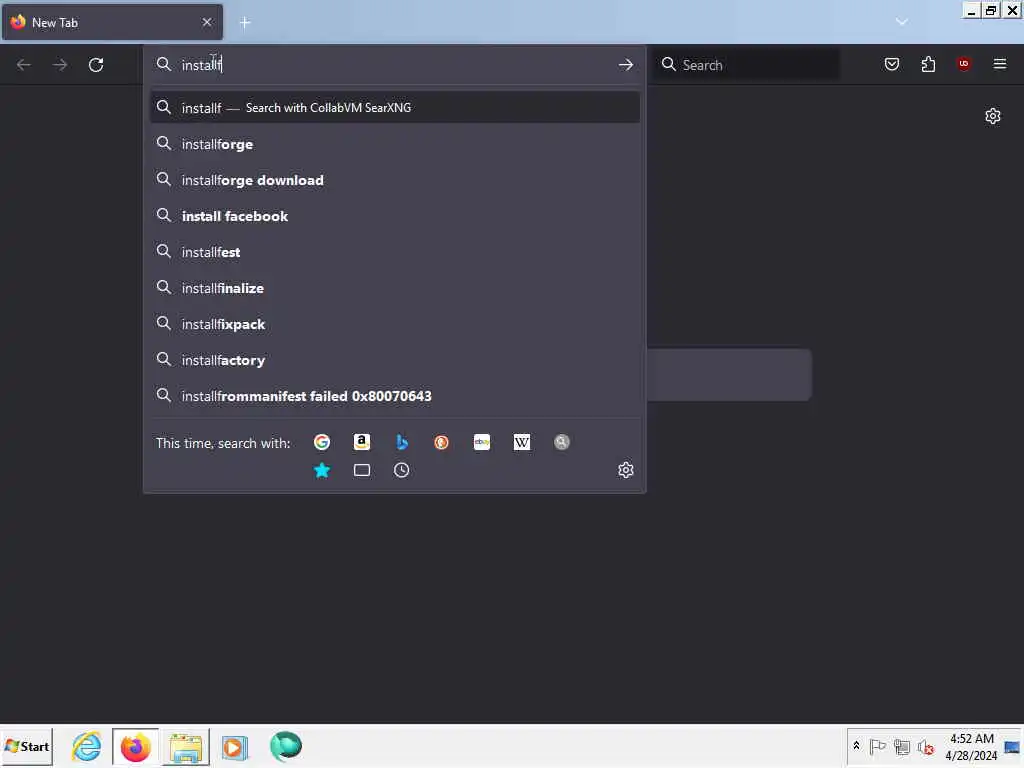Image resolution: width=1024 pixels, height=768 pixels.
Task: Select "installfrommanifest failed 0x80070643" suggestion
Action: (x=394, y=396)
